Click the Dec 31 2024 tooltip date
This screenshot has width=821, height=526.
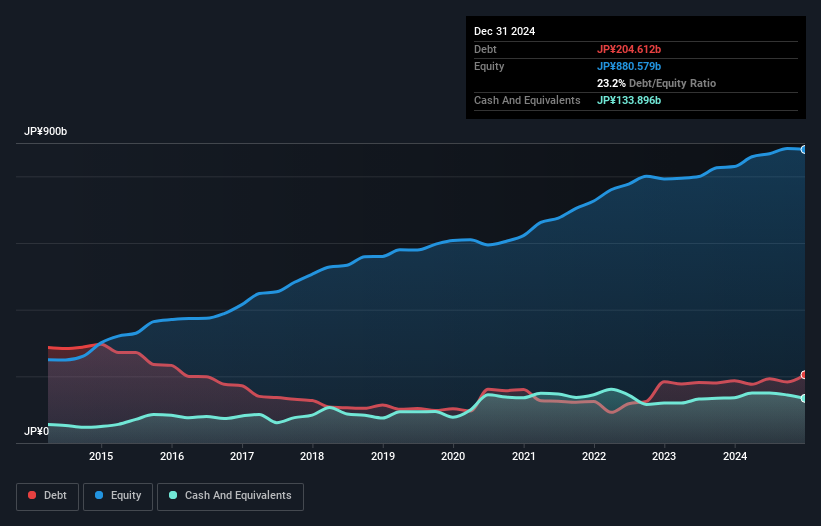coord(504,31)
